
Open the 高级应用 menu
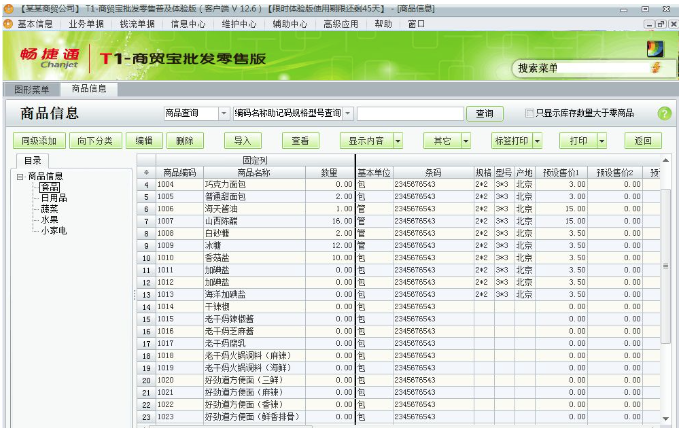point(341,24)
